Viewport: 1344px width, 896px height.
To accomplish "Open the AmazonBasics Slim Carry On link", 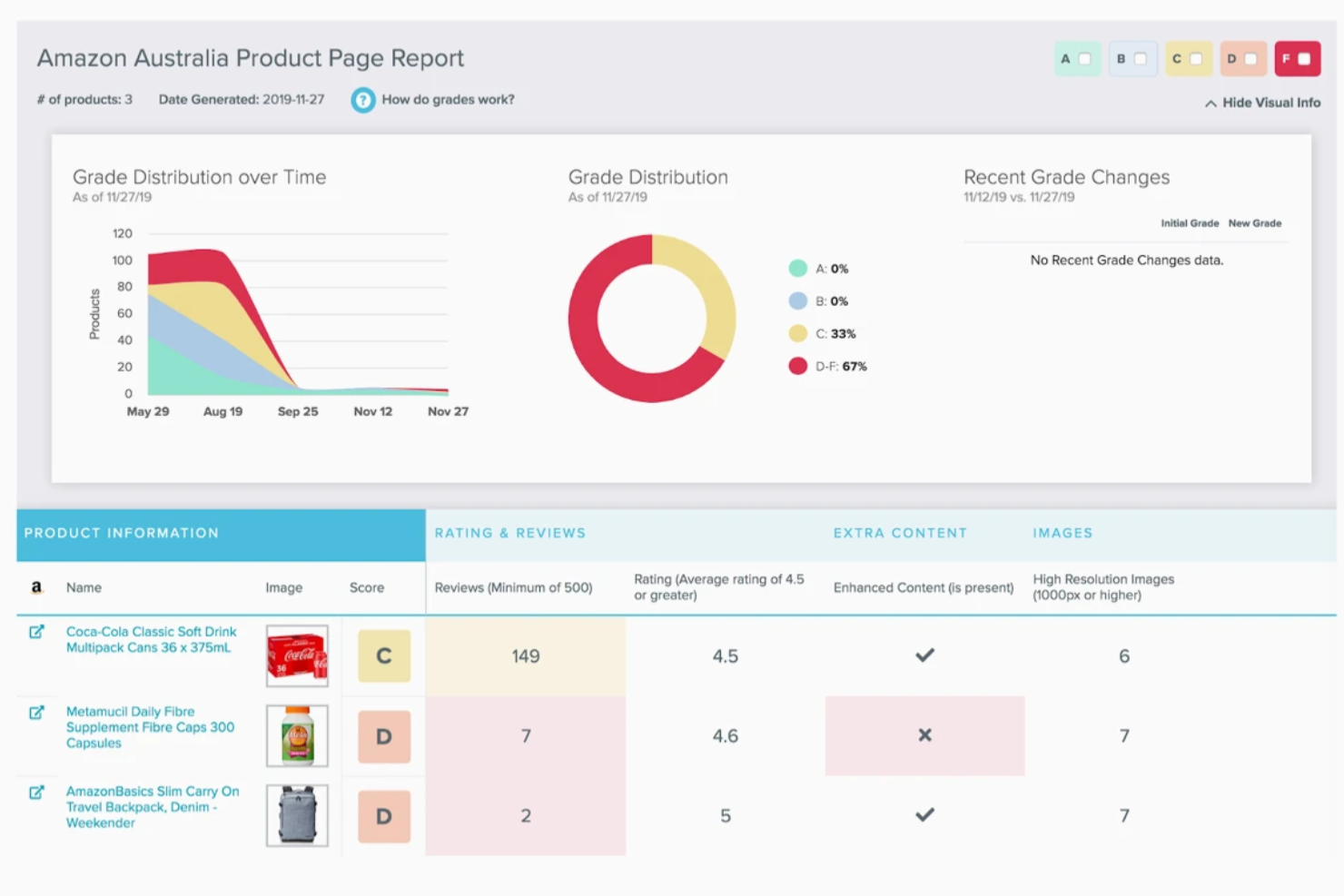I will pyautogui.click(x=152, y=807).
